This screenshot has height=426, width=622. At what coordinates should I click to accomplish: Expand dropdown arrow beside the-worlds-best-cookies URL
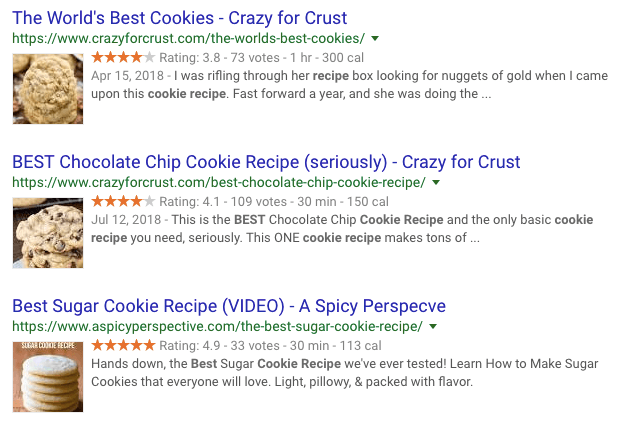pos(375,38)
